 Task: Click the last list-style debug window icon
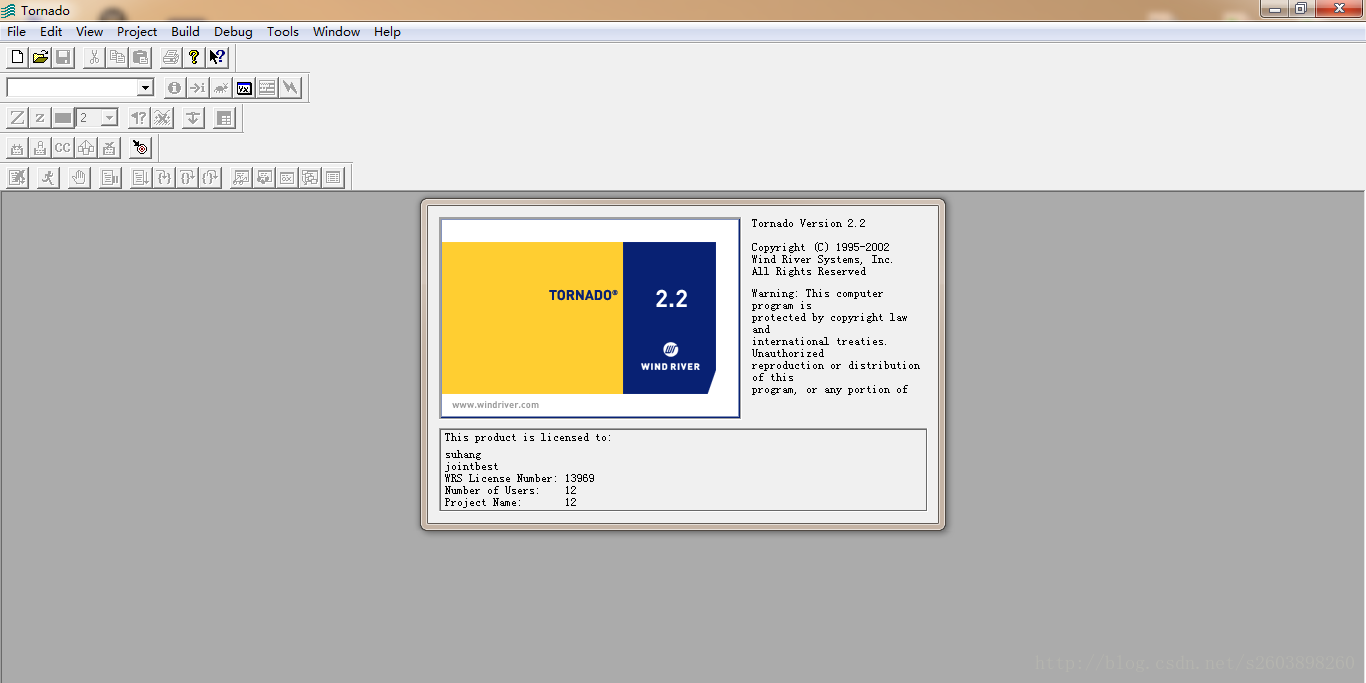333,178
